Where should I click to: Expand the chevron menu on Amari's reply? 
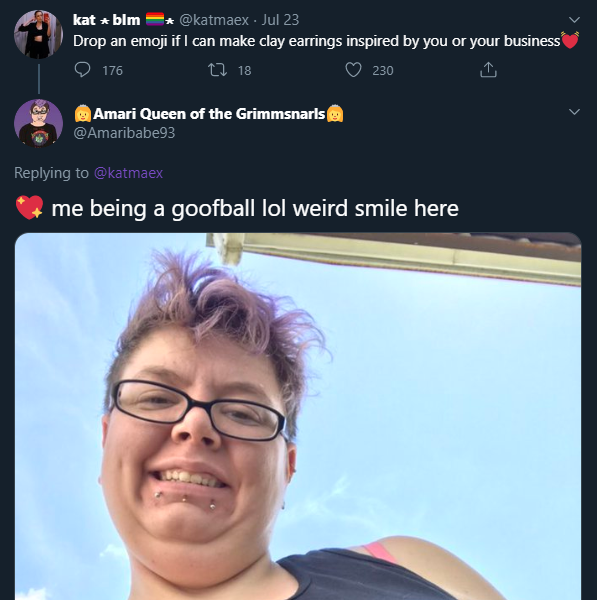pos(574,112)
